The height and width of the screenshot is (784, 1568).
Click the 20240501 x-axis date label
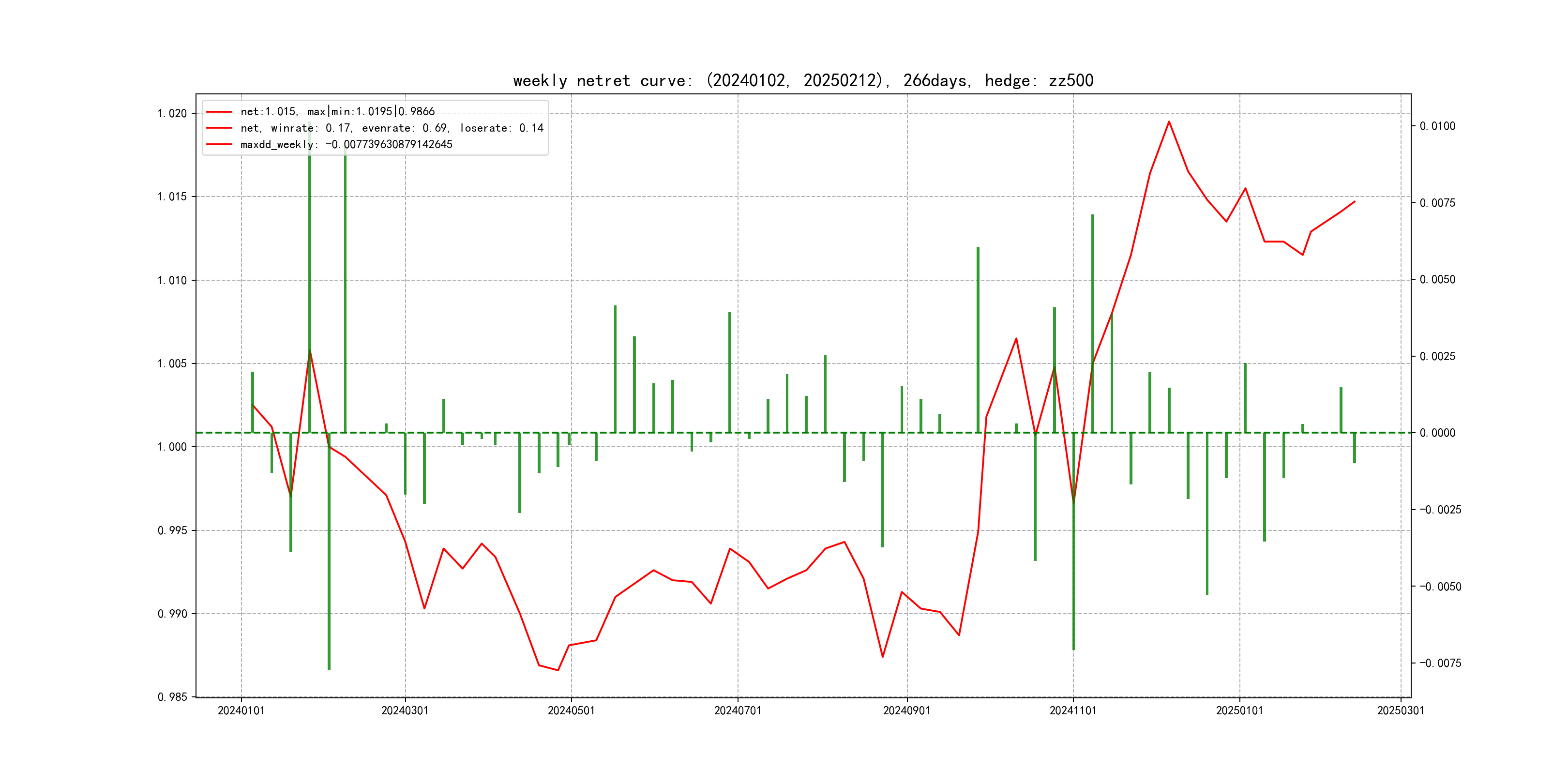tap(571, 710)
